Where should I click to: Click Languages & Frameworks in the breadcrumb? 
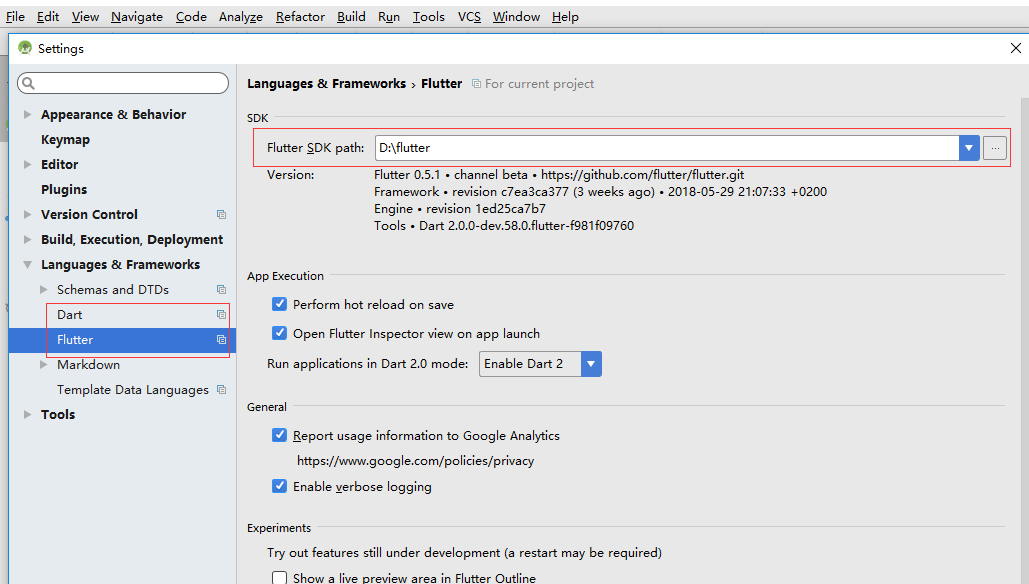[326, 83]
